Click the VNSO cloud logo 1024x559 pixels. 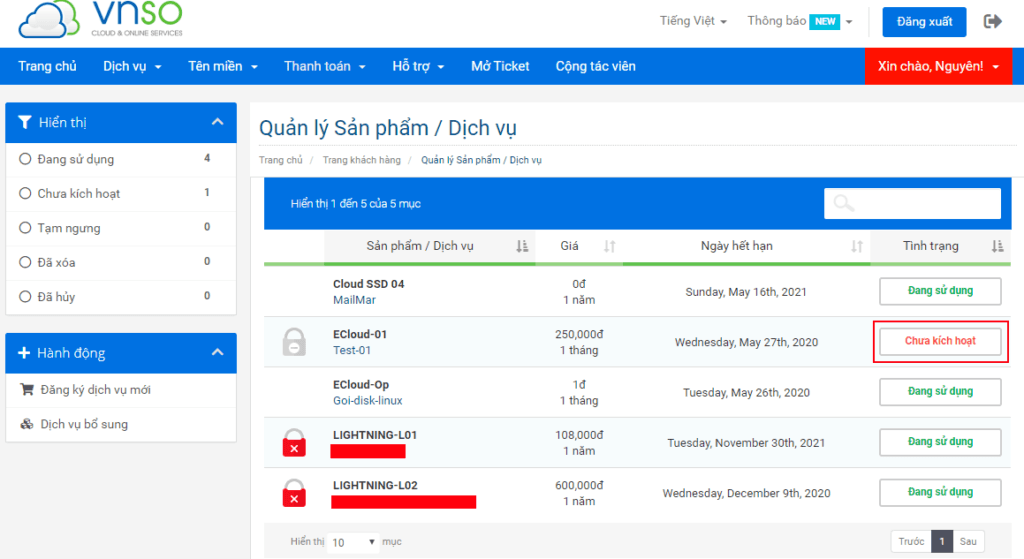click(x=101, y=18)
